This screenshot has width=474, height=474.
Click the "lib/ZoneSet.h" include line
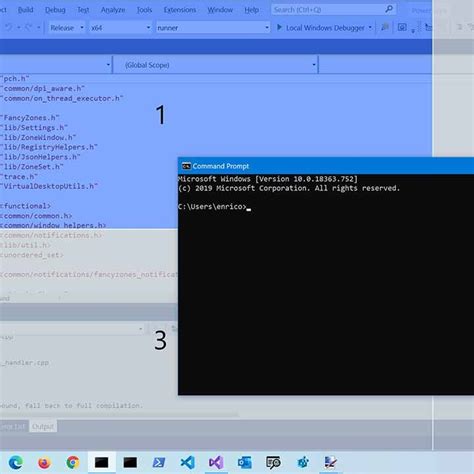[32, 167]
